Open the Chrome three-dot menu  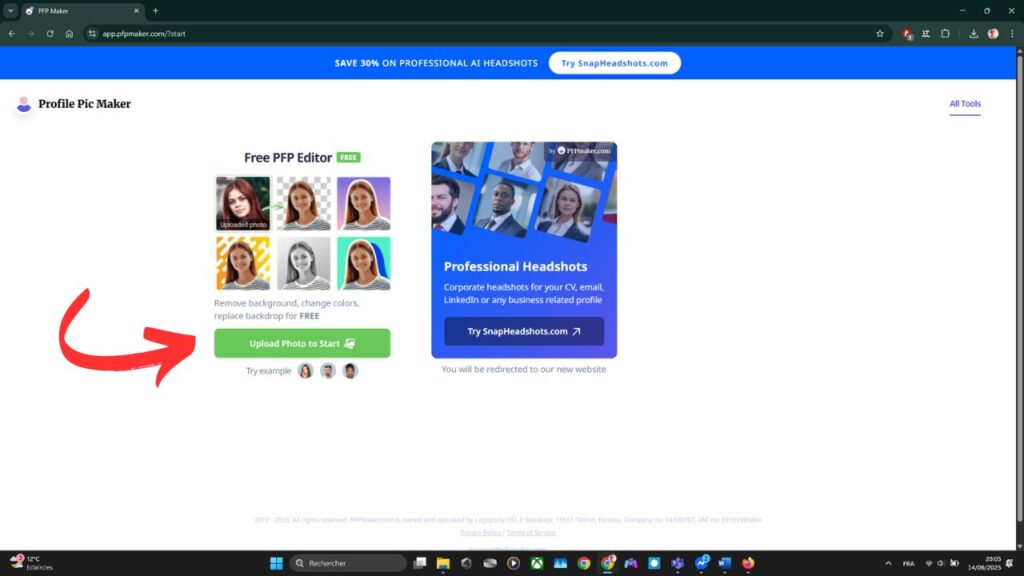[x=1012, y=33]
